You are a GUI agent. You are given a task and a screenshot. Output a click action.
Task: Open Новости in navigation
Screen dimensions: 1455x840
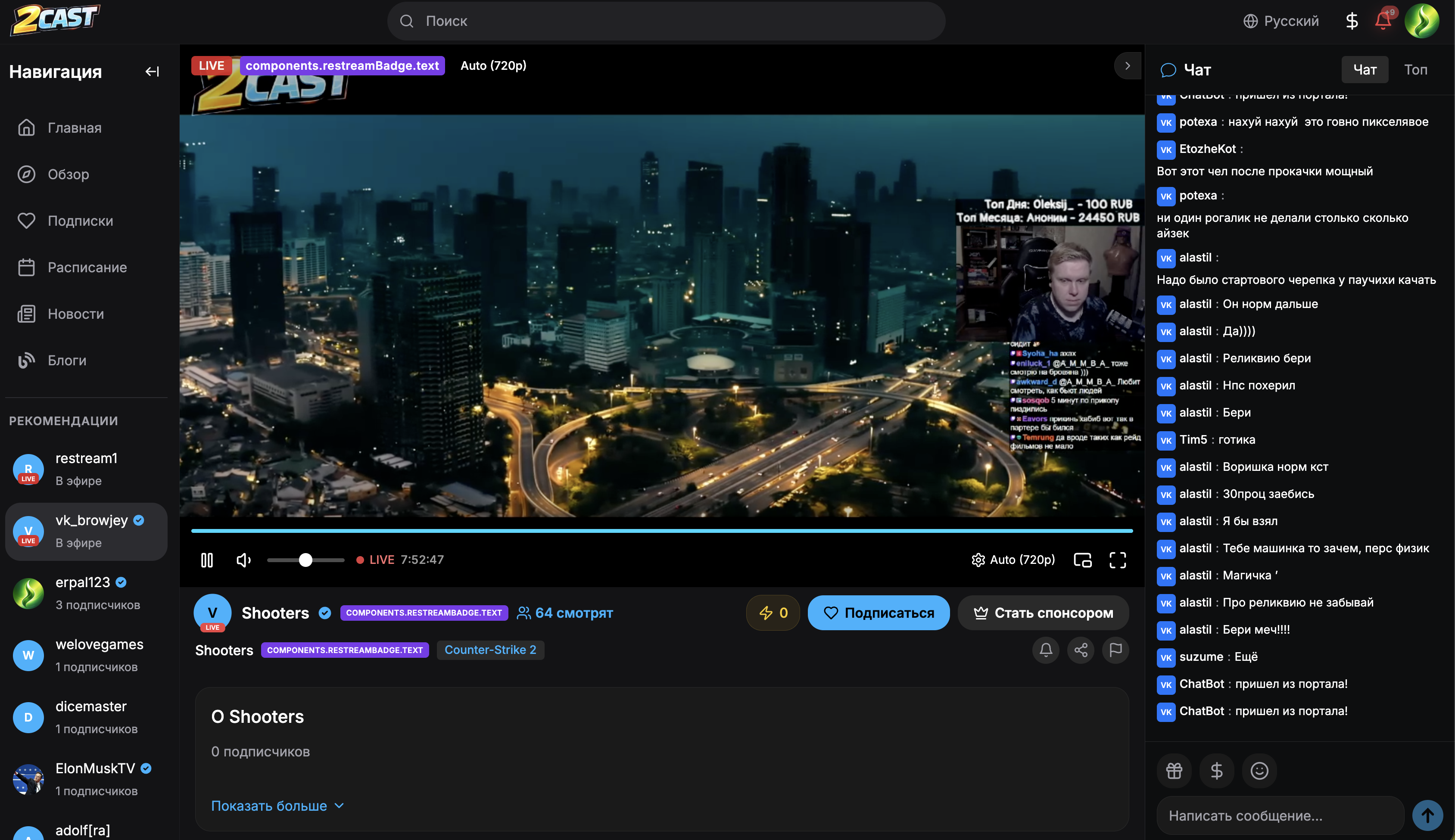[87, 314]
